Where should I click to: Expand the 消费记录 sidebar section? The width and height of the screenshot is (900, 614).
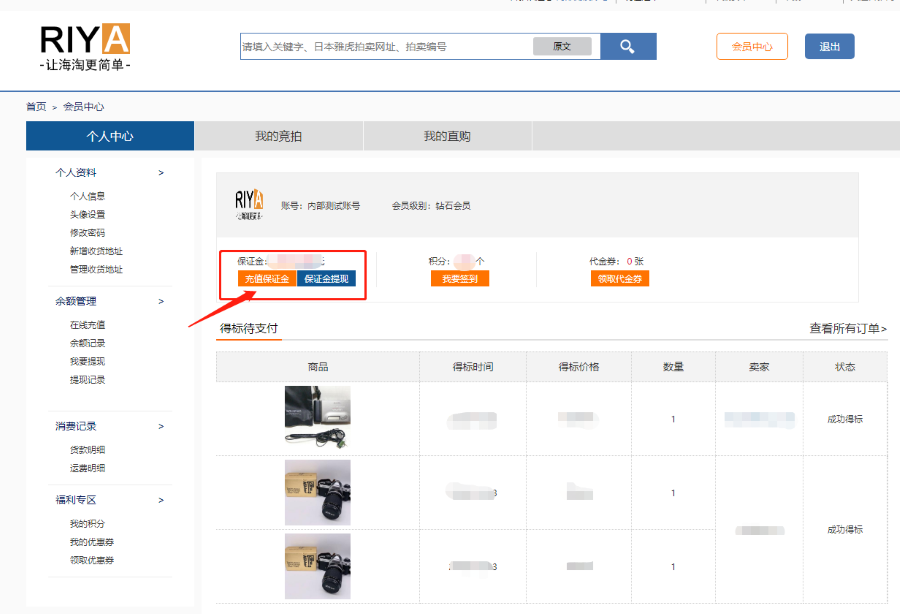coord(161,426)
